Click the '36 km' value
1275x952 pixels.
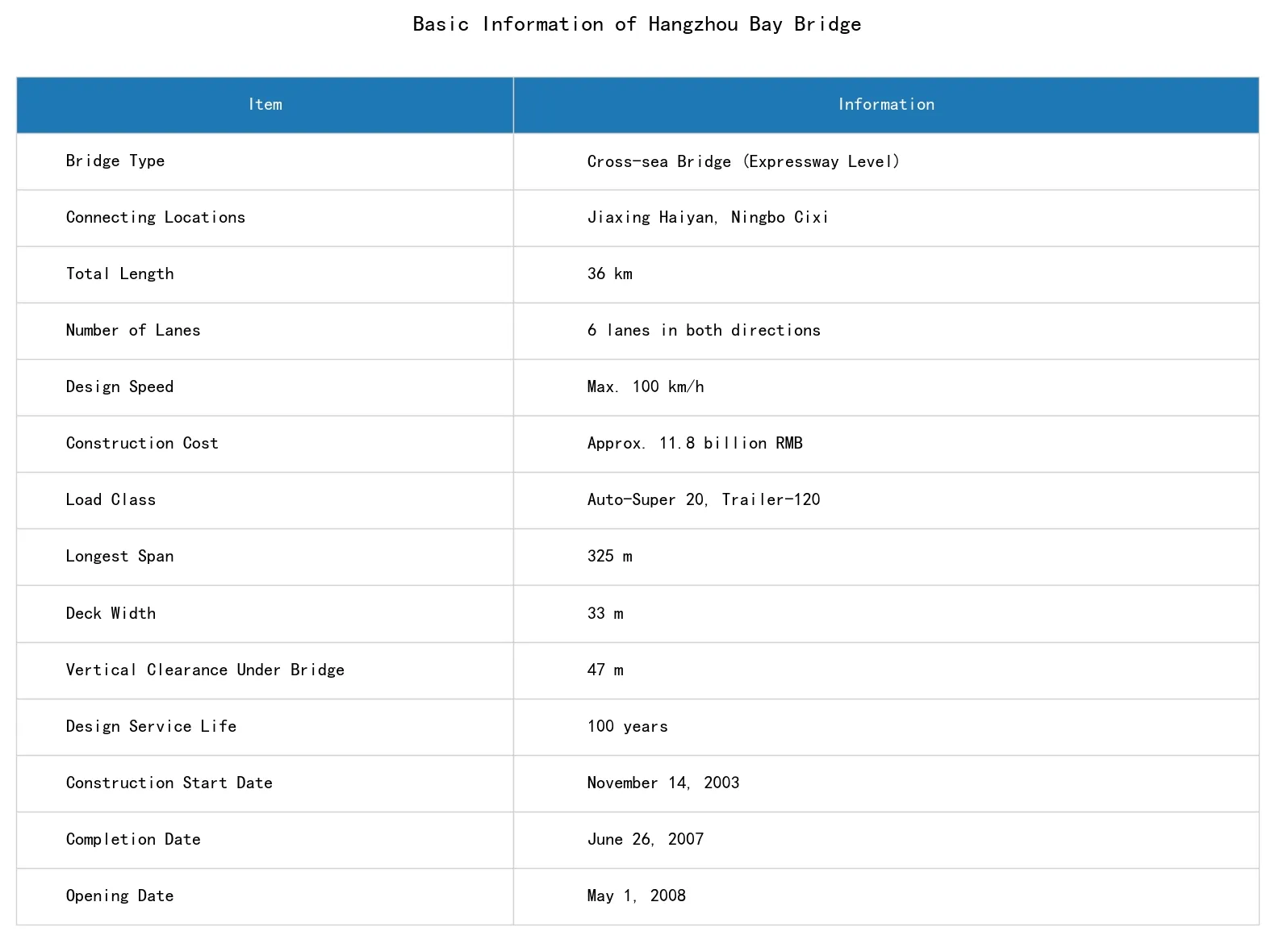610,274
